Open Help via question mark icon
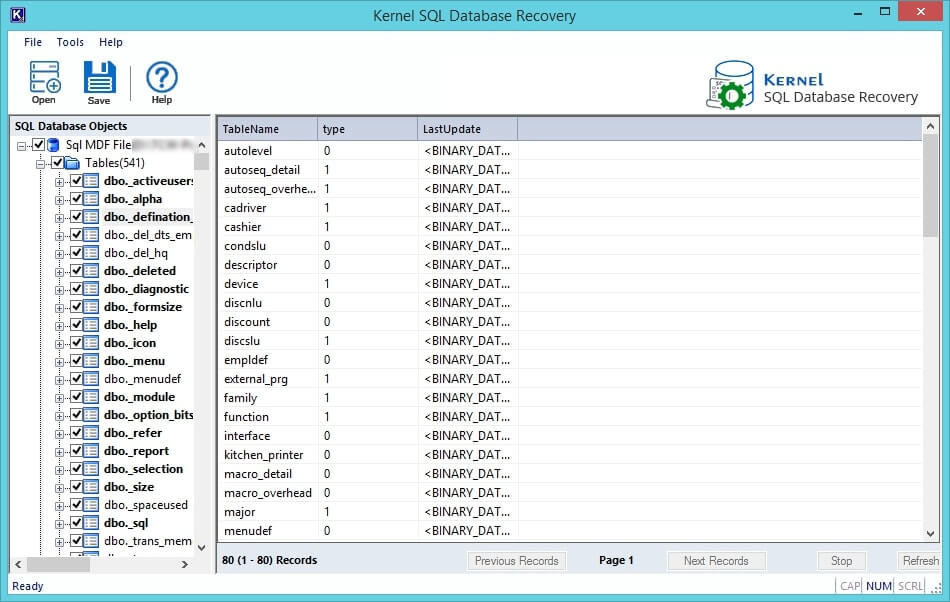The image size is (950, 602). pos(161,78)
